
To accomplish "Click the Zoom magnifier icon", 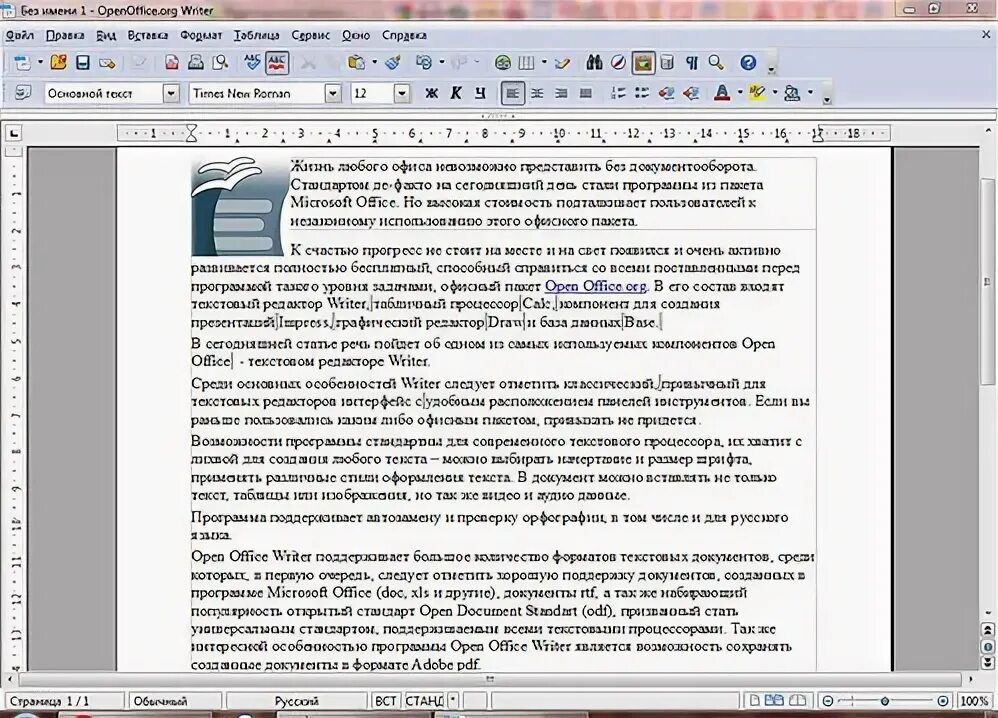I will pyautogui.click(x=716, y=62).
